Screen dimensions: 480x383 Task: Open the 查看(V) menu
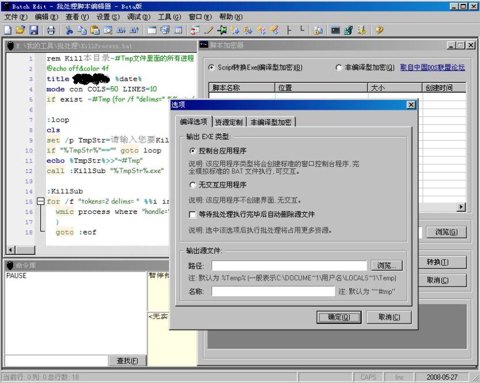pos(77,17)
